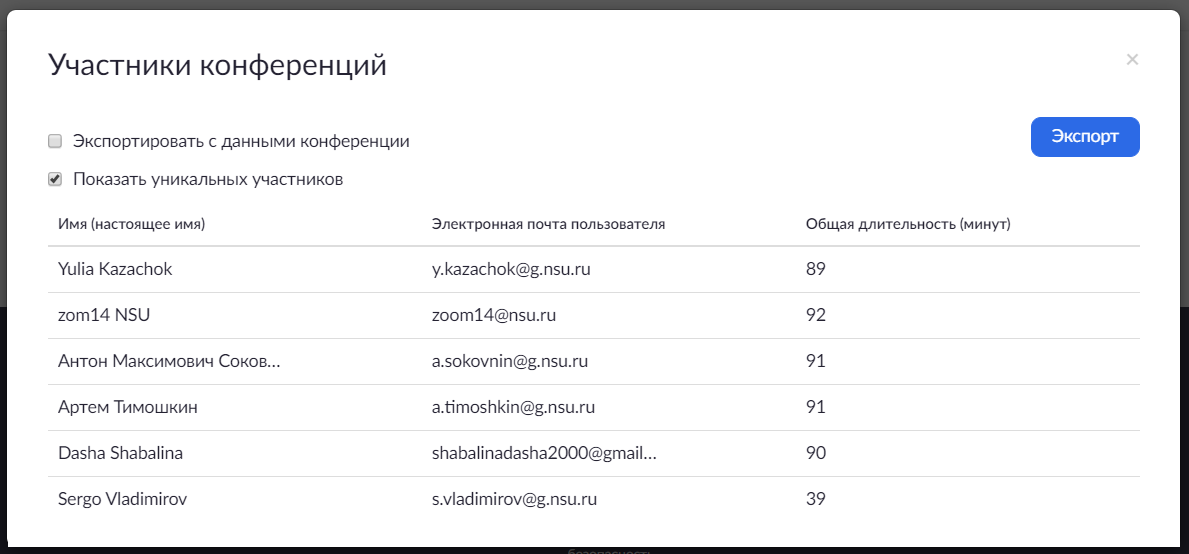Uncheck the show unique participants checkbox
Image resolution: width=1189 pixels, height=554 pixels.
click(56, 180)
